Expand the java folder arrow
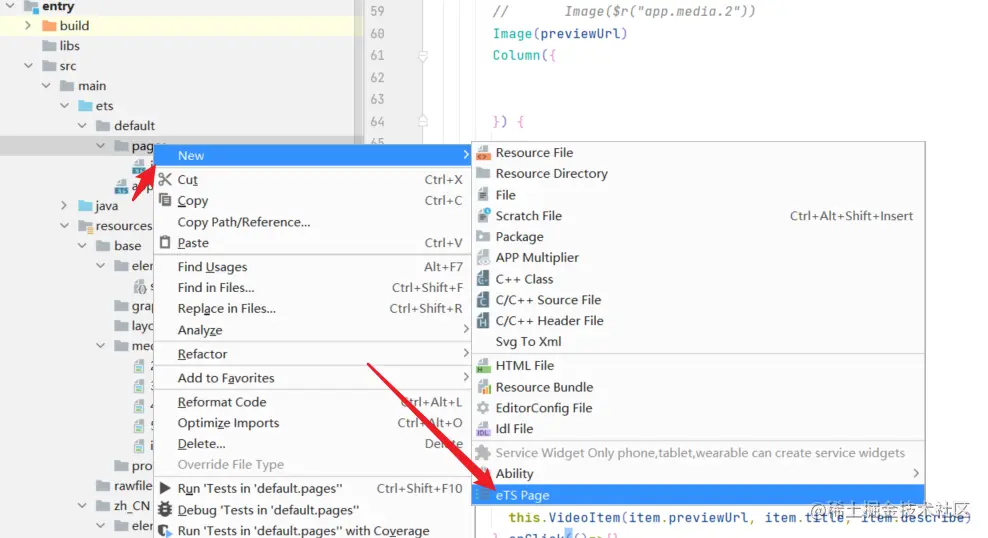 pos(64,205)
